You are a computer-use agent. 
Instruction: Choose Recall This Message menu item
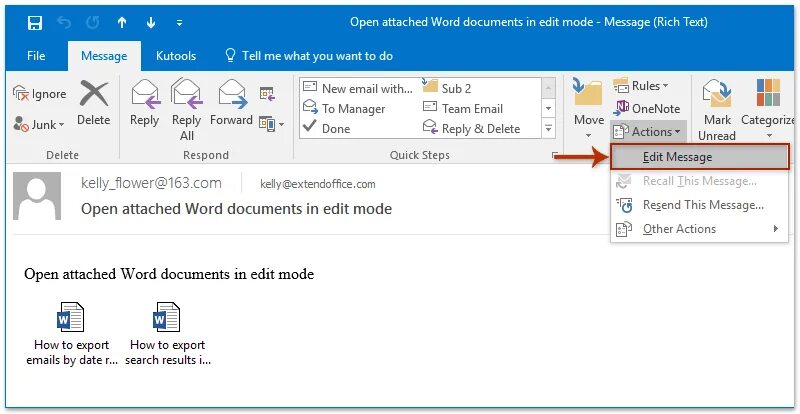pos(699,181)
